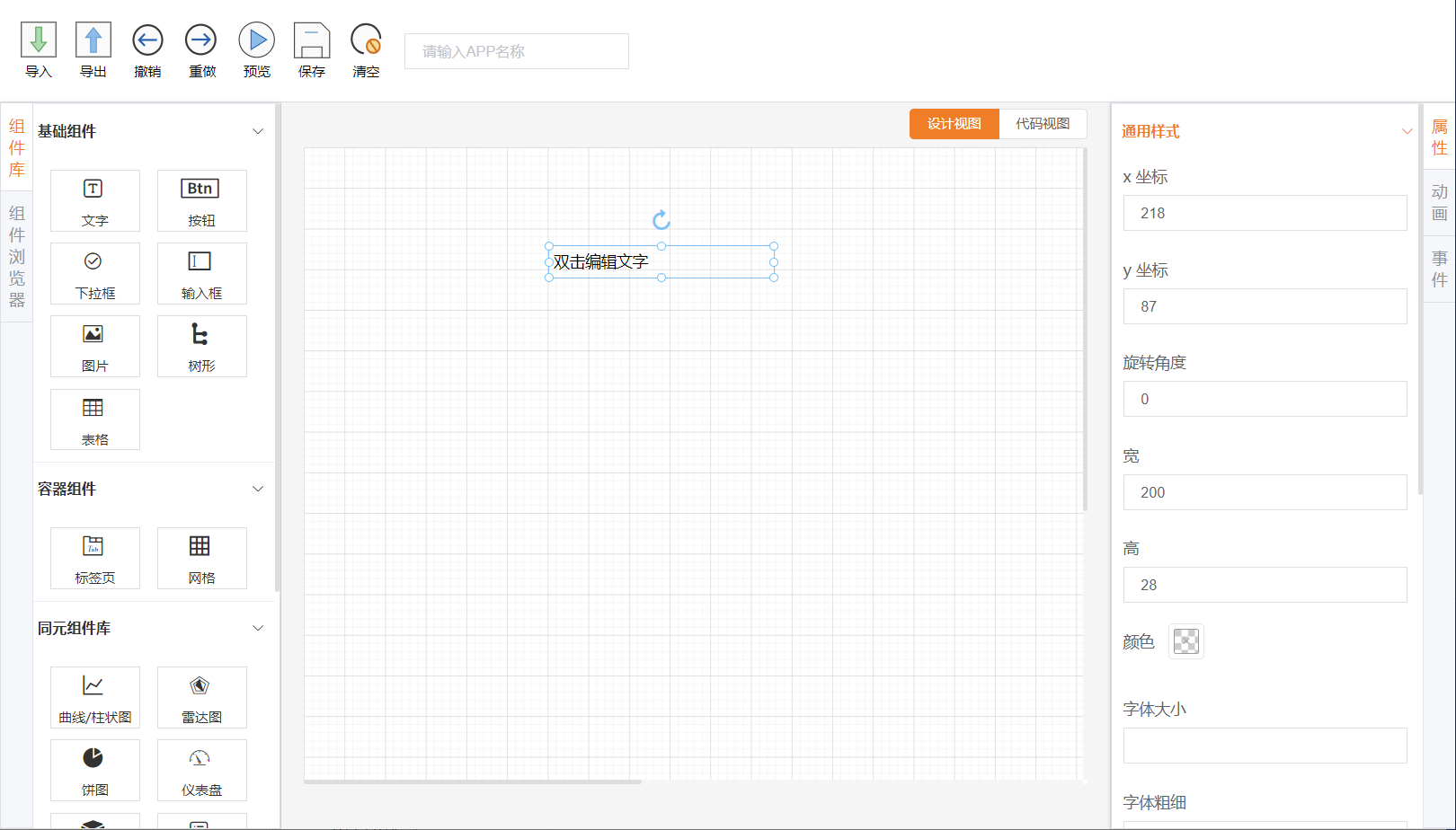Clear canvas with 清空 icon
This screenshot has width=1456, height=830.
[x=366, y=40]
